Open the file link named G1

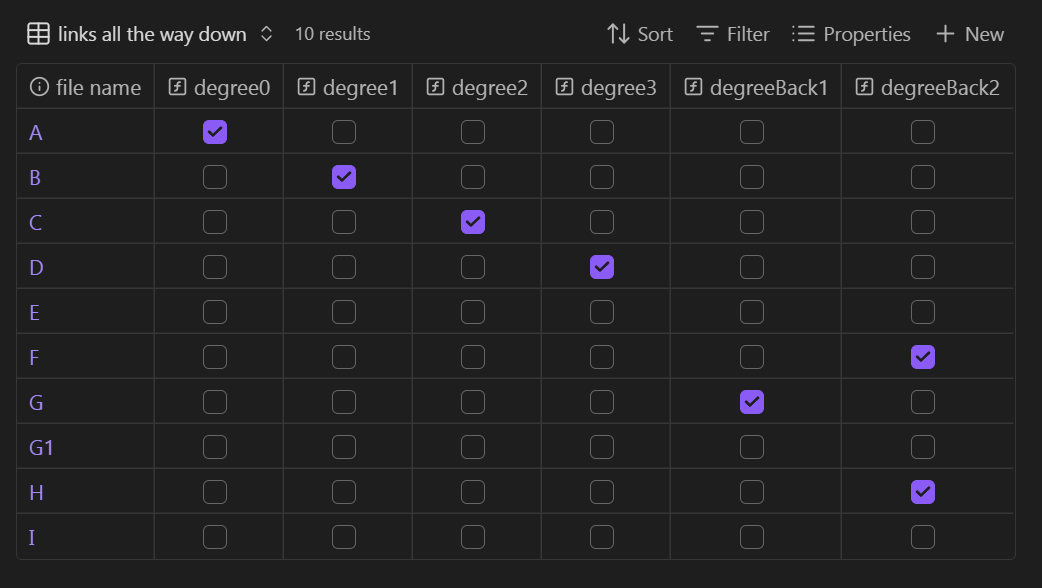[x=41, y=447]
